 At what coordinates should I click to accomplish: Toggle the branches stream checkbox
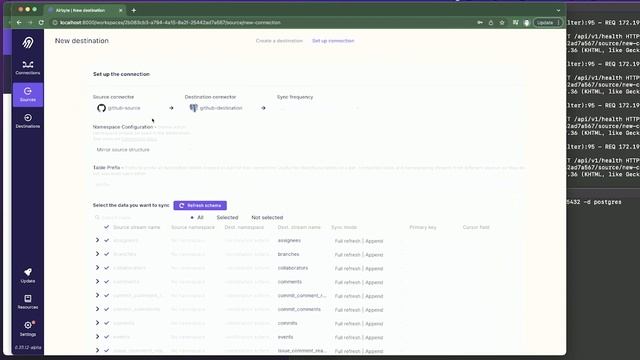pos(107,254)
